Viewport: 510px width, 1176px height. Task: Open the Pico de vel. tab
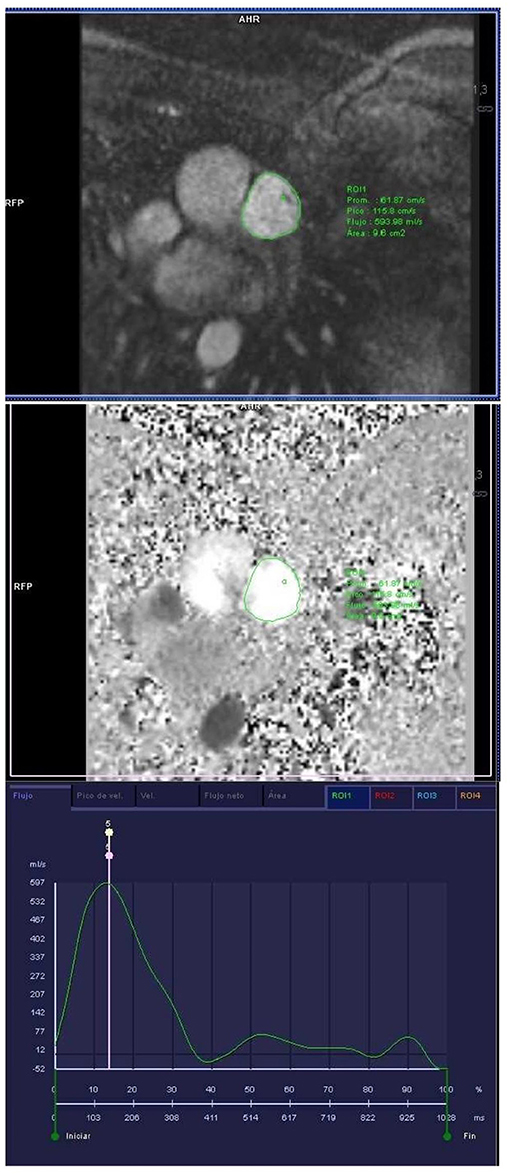pyautogui.click(x=103, y=797)
